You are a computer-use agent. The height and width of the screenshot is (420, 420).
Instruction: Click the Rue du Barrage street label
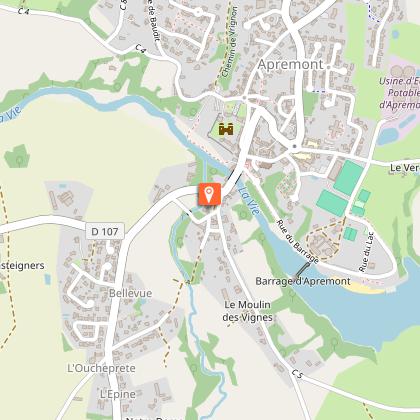(297, 241)
